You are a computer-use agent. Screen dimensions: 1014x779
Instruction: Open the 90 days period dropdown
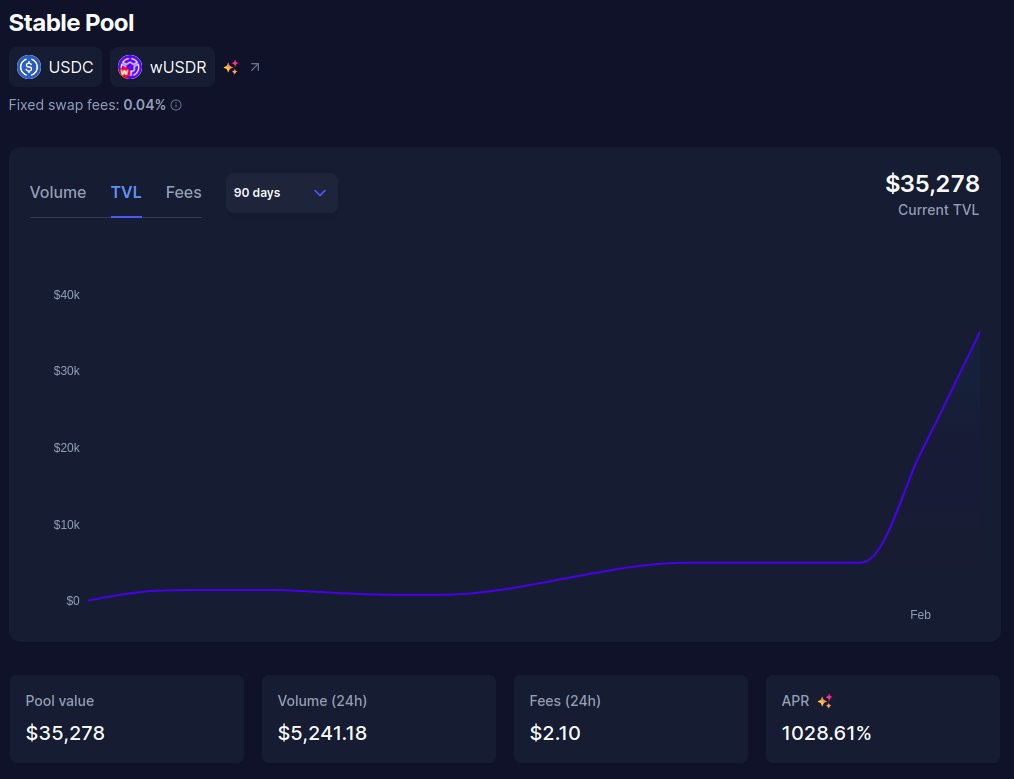(281, 193)
